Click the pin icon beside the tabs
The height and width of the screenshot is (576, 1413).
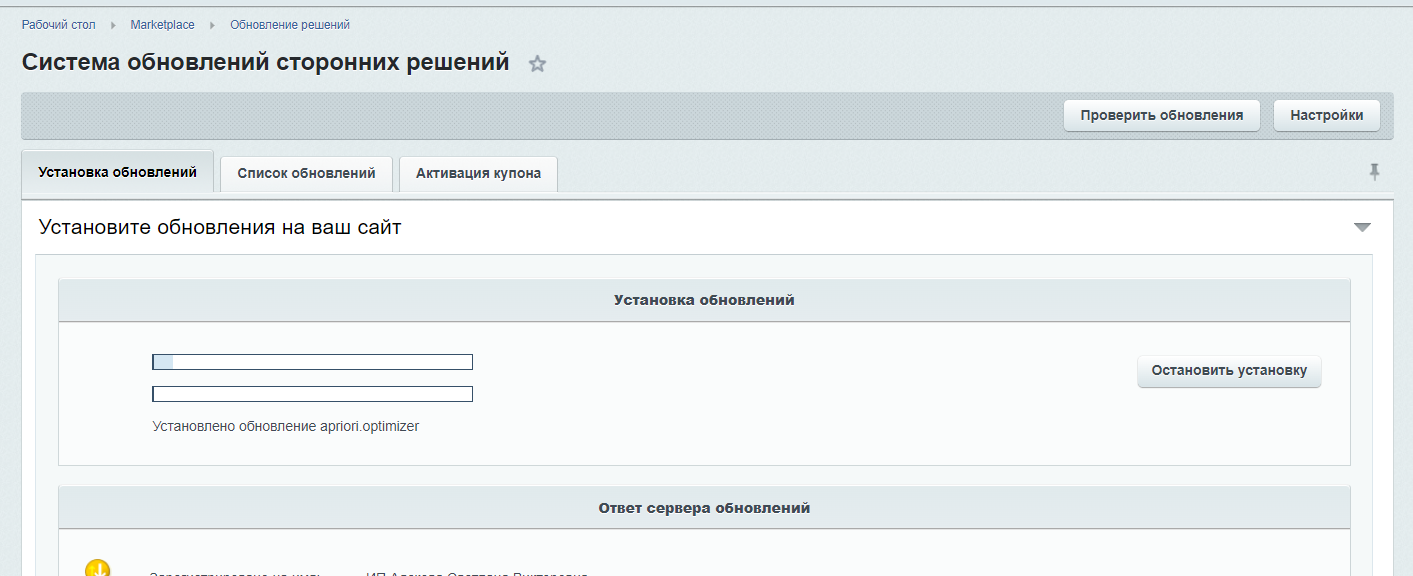[x=1375, y=172]
